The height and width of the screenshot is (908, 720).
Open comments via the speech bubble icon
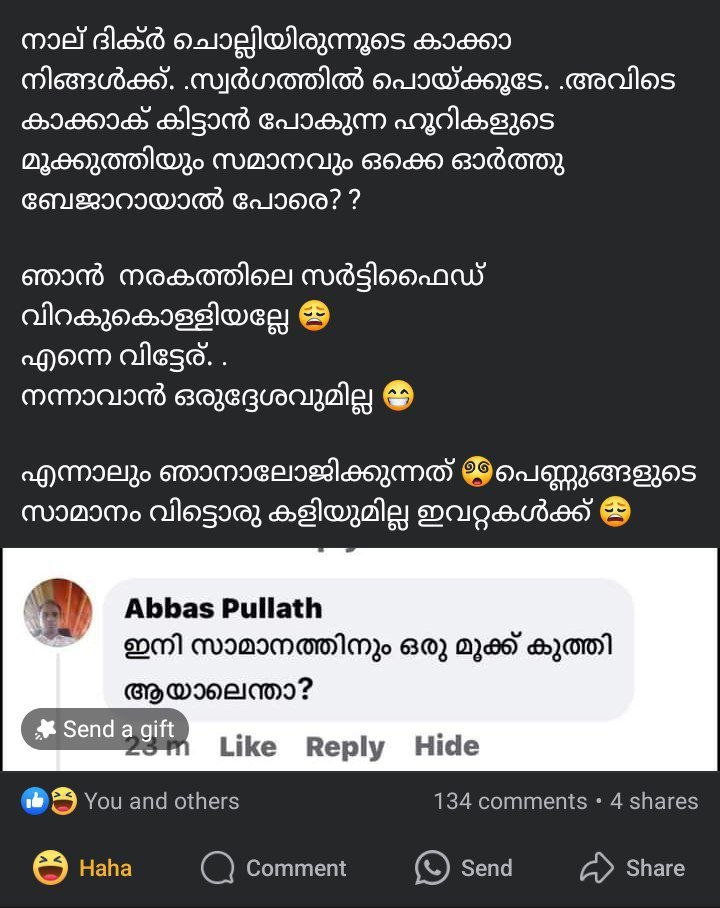pos(217,868)
